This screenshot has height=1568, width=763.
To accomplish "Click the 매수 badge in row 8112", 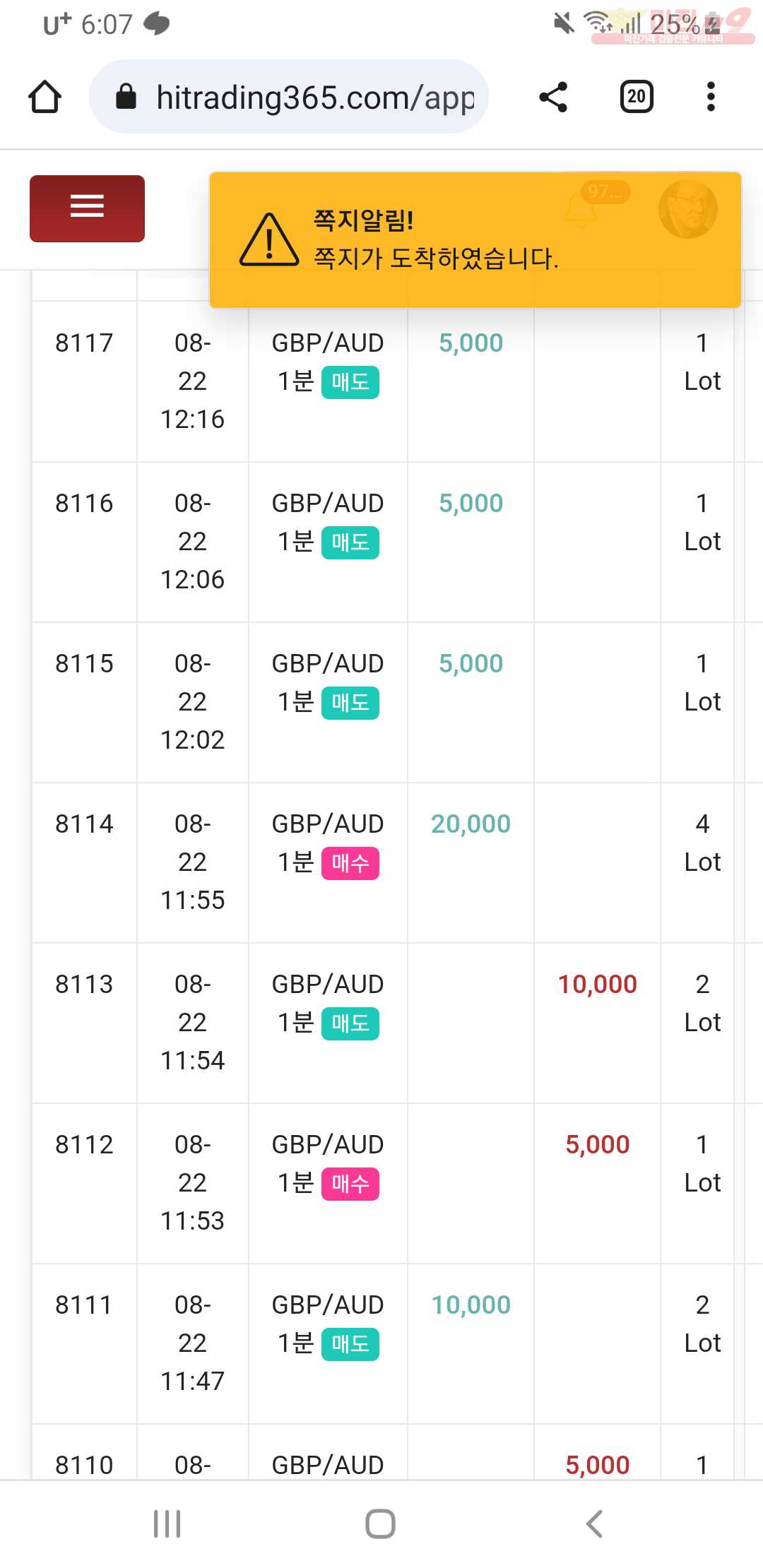I will (x=350, y=1184).
